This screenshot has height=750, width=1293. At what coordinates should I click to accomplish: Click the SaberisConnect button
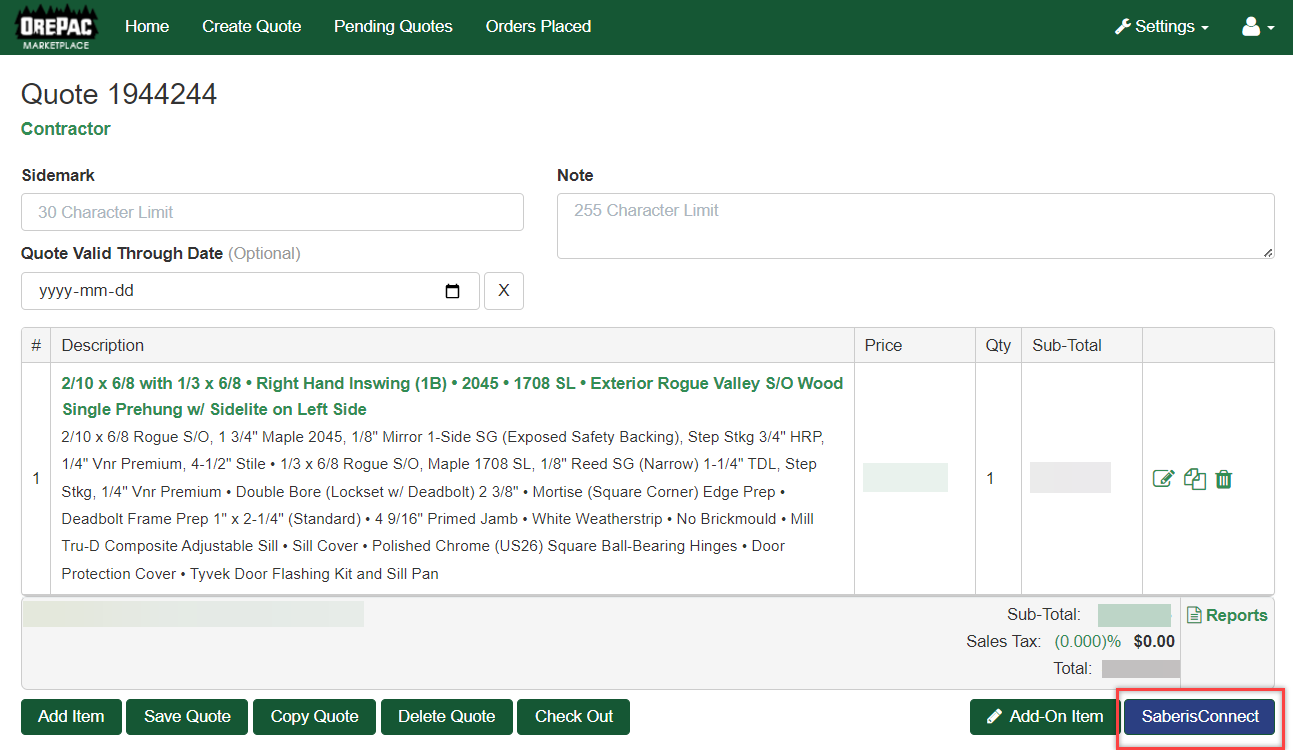click(1200, 716)
